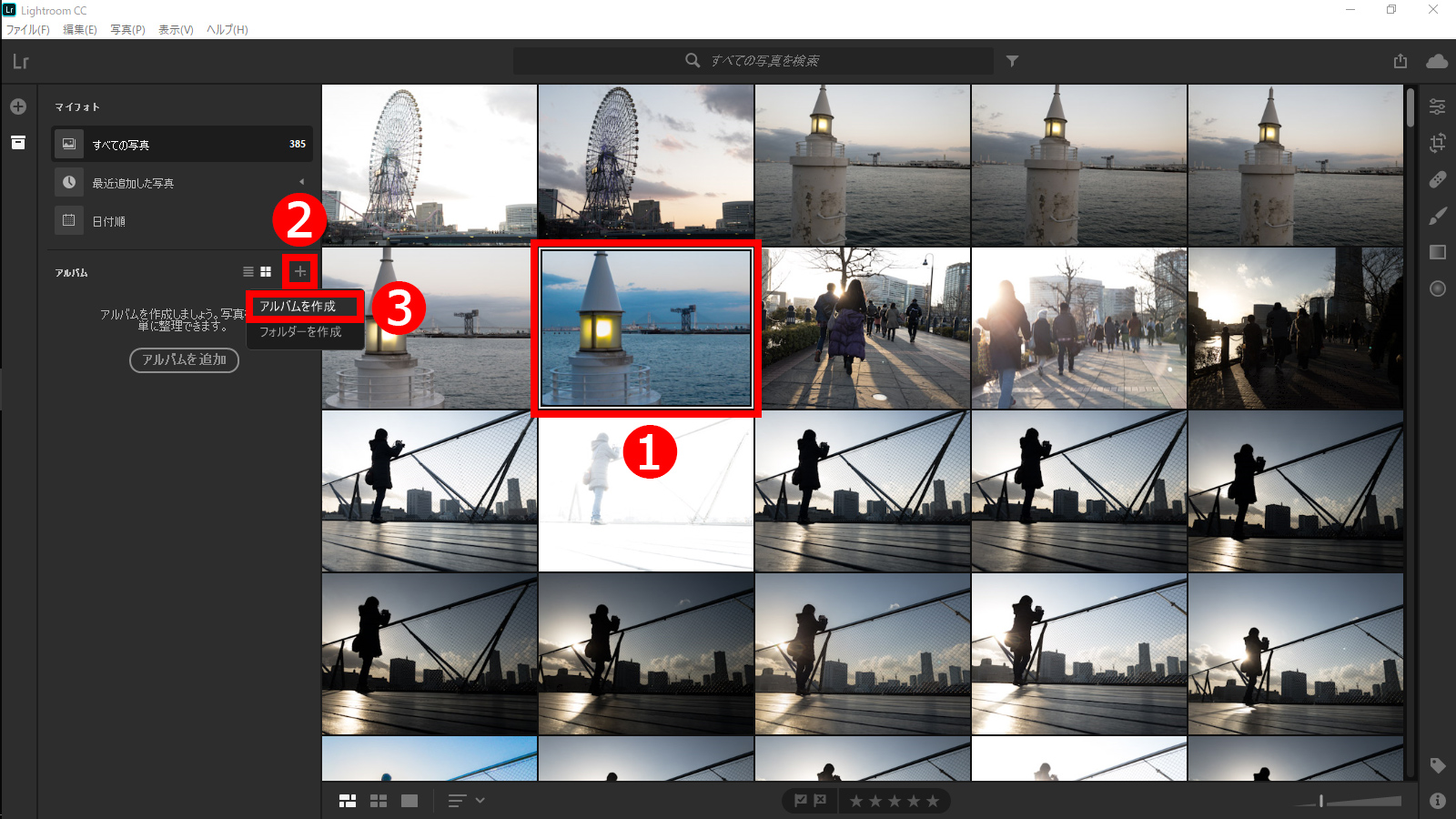Open the ファイル(F) menu
Viewport: 1456px width, 819px height.
click(x=28, y=30)
